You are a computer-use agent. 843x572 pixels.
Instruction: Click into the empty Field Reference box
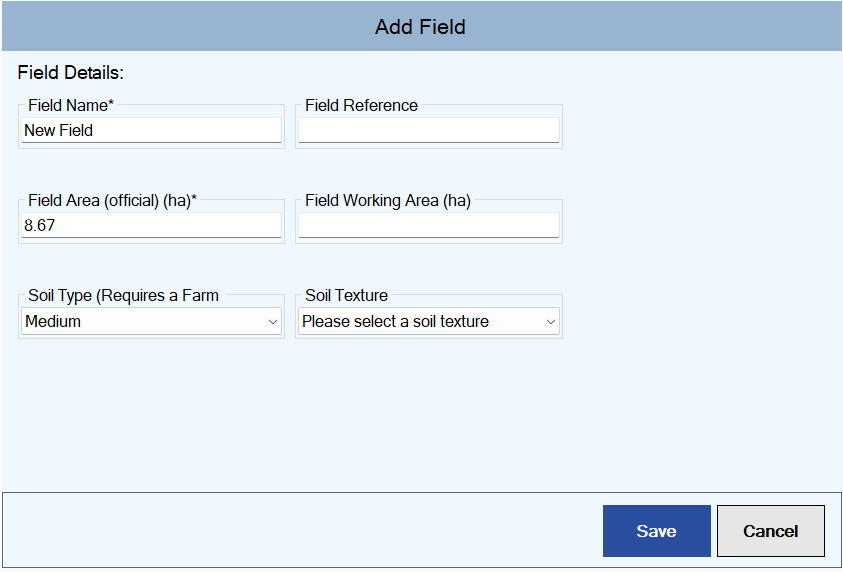[428, 130]
